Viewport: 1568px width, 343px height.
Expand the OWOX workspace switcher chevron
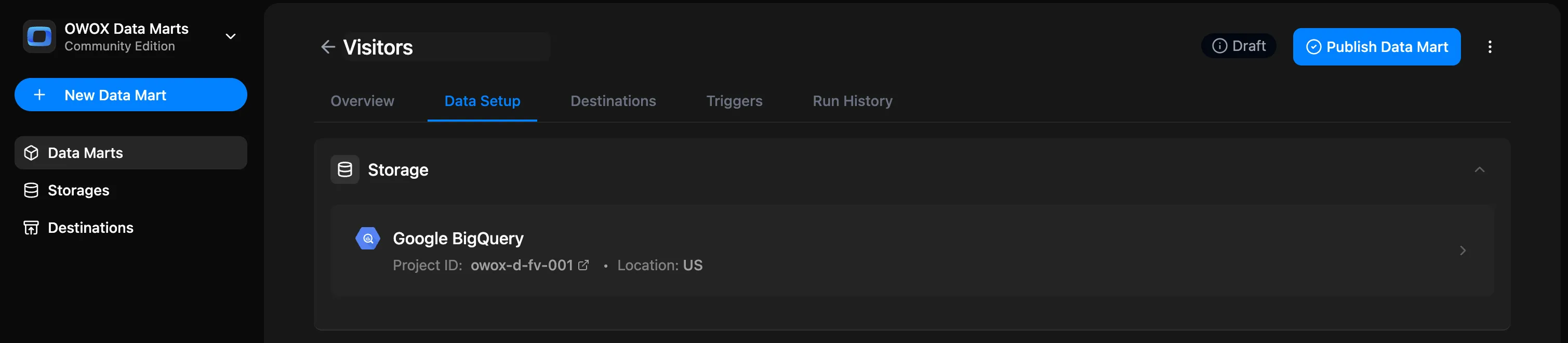click(231, 36)
